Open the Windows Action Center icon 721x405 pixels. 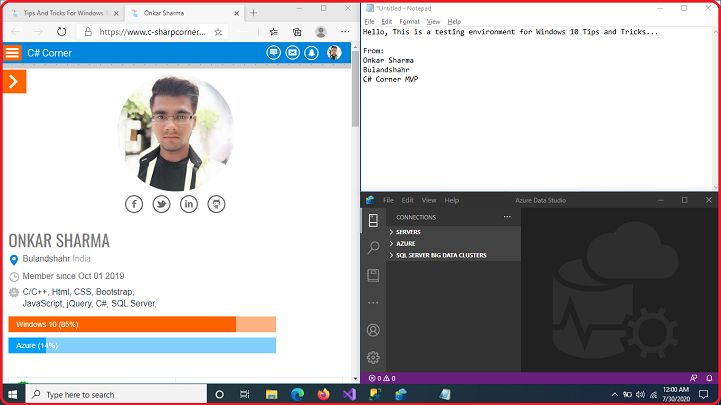704,394
